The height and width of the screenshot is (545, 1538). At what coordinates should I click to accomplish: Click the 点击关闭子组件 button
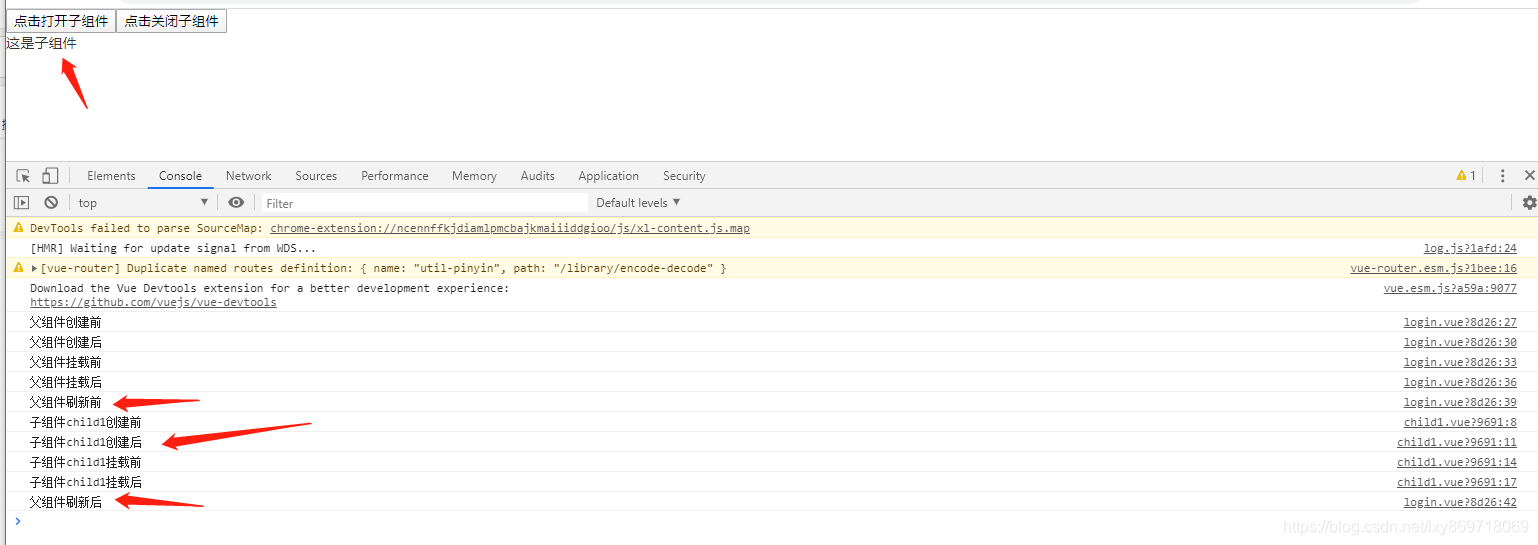[171, 21]
